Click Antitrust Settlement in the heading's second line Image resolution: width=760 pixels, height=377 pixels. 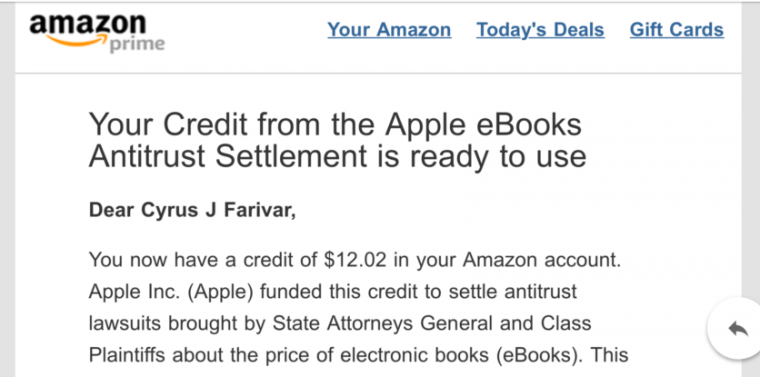[228, 156]
